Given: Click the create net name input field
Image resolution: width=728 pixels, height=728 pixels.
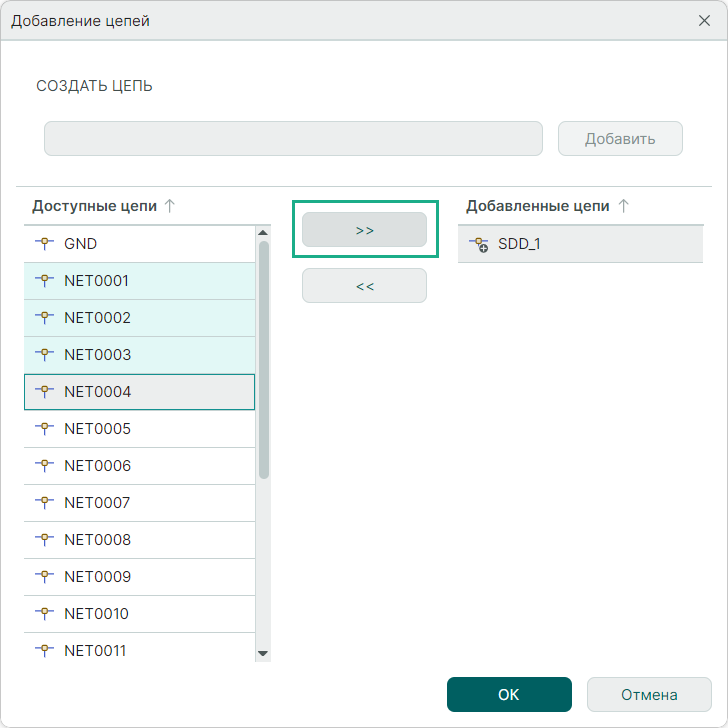Looking at the screenshot, I should point(293,139).
